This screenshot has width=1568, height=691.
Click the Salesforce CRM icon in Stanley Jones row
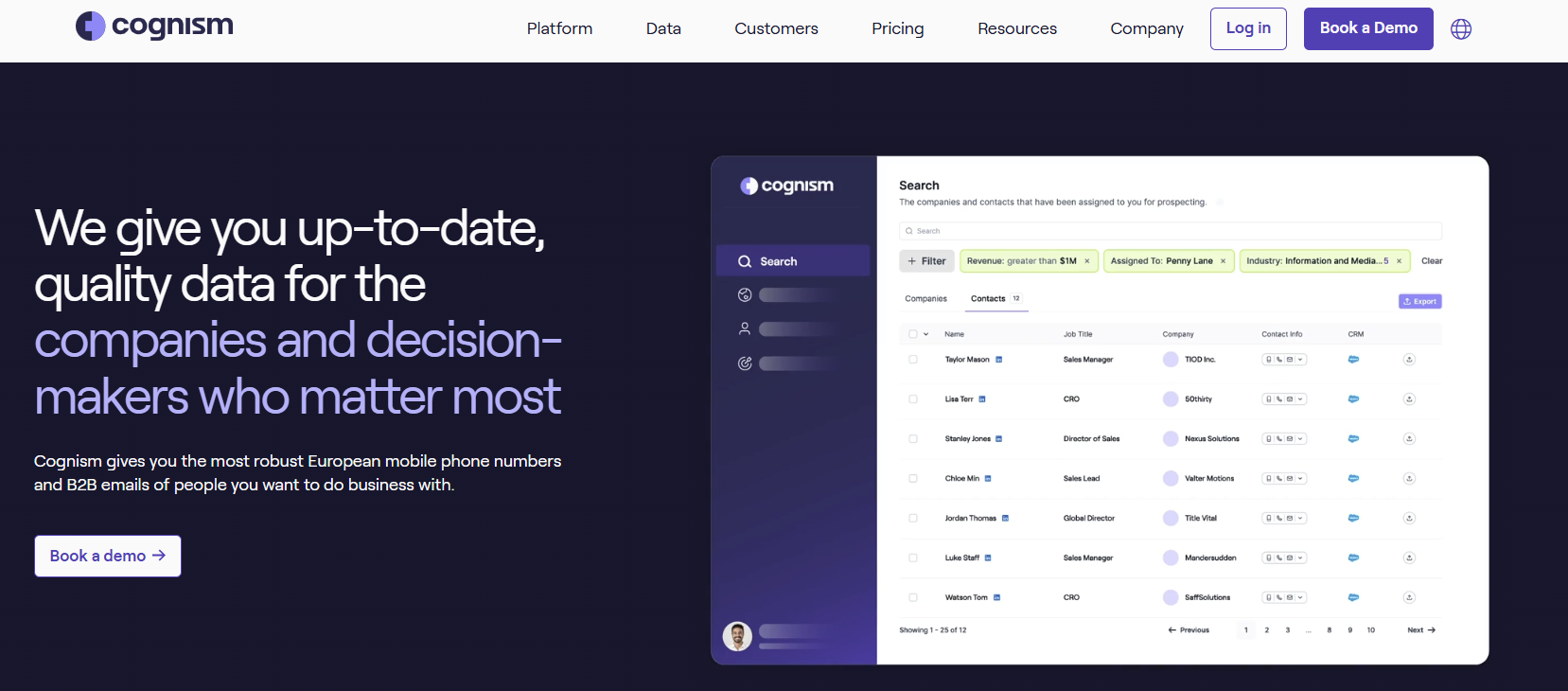click(1353, 439)
